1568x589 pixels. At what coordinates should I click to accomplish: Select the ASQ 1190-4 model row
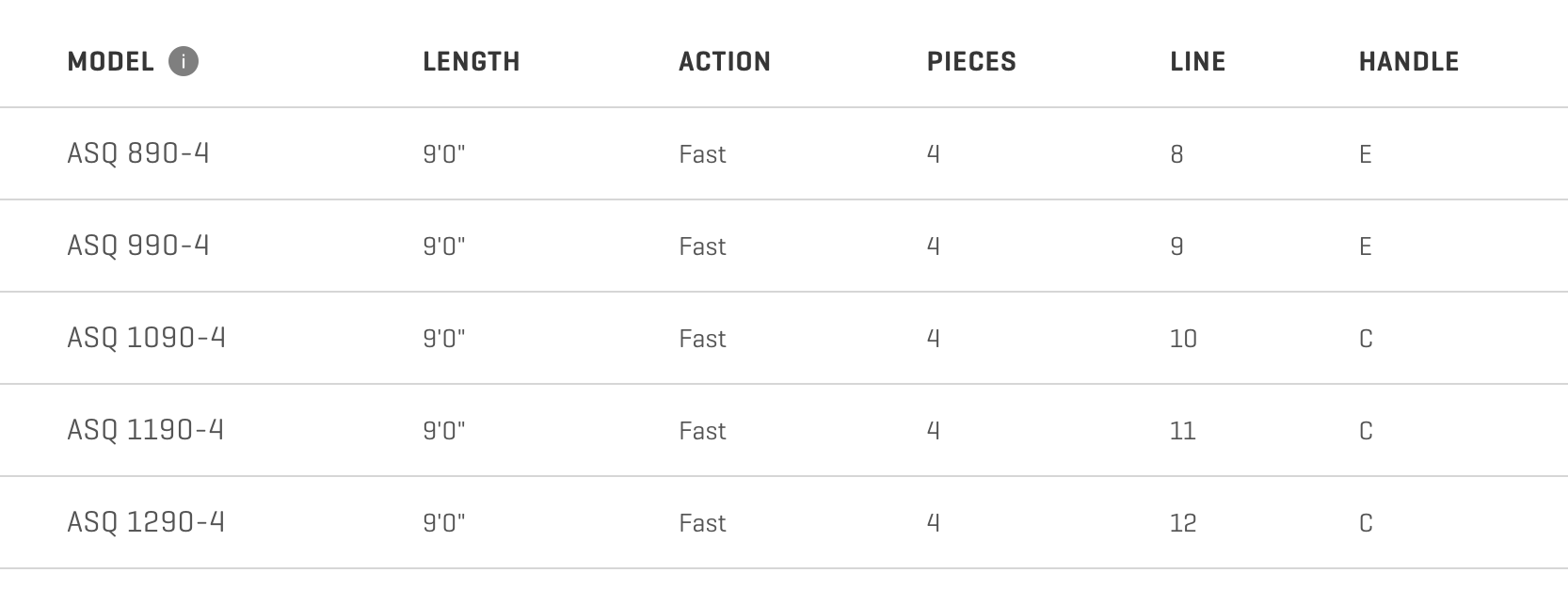coord(145,430)
